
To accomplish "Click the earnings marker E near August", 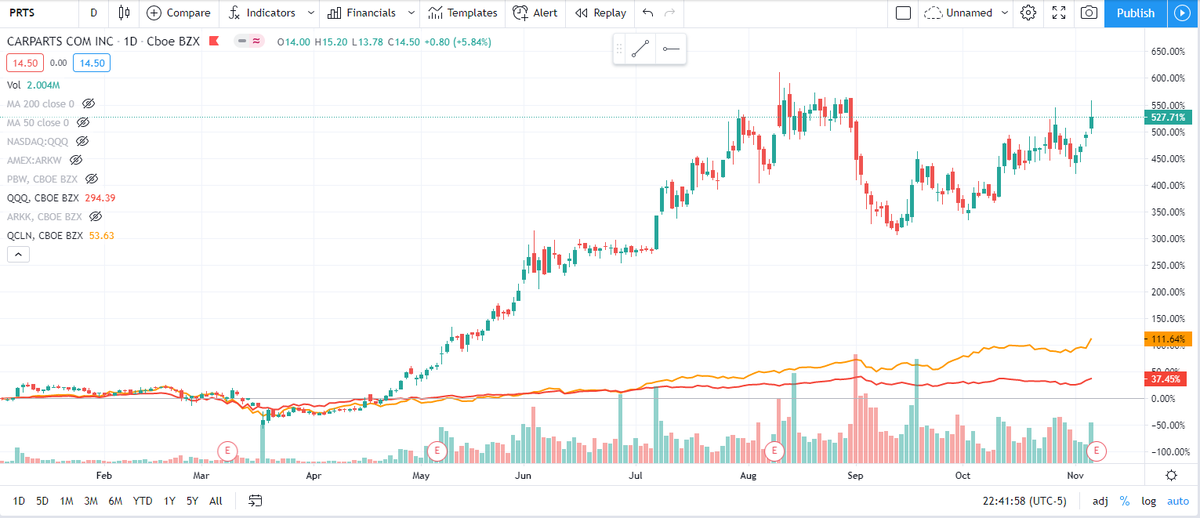I will point(773,451).
